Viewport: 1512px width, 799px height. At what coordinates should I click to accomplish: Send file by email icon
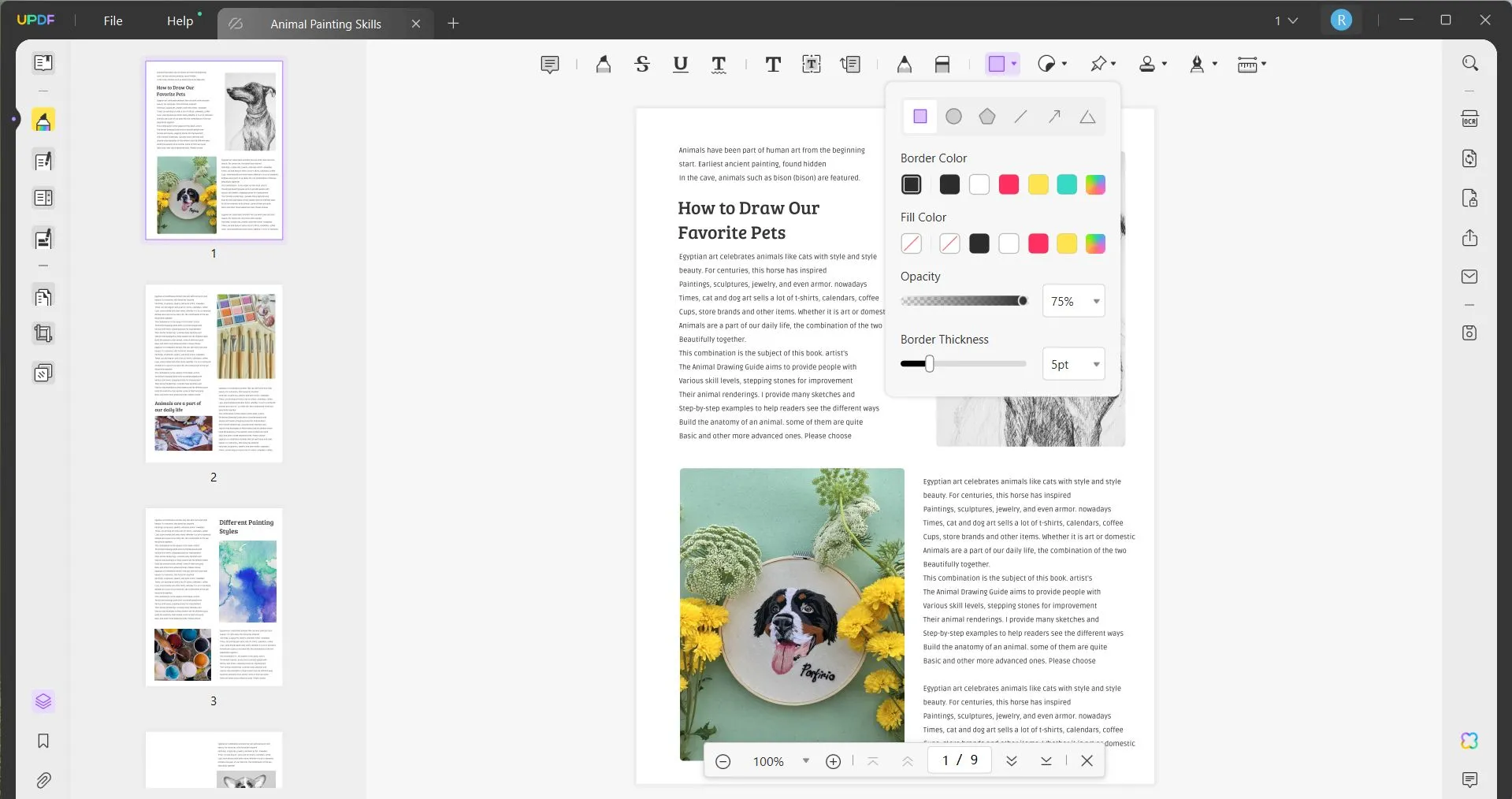(1470, 277)
